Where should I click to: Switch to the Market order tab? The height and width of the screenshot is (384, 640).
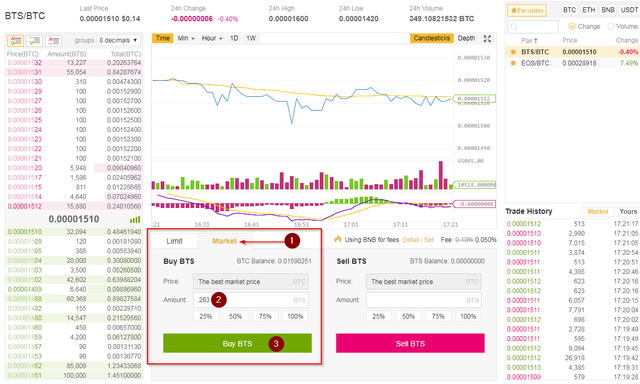[x=224, y=241]
